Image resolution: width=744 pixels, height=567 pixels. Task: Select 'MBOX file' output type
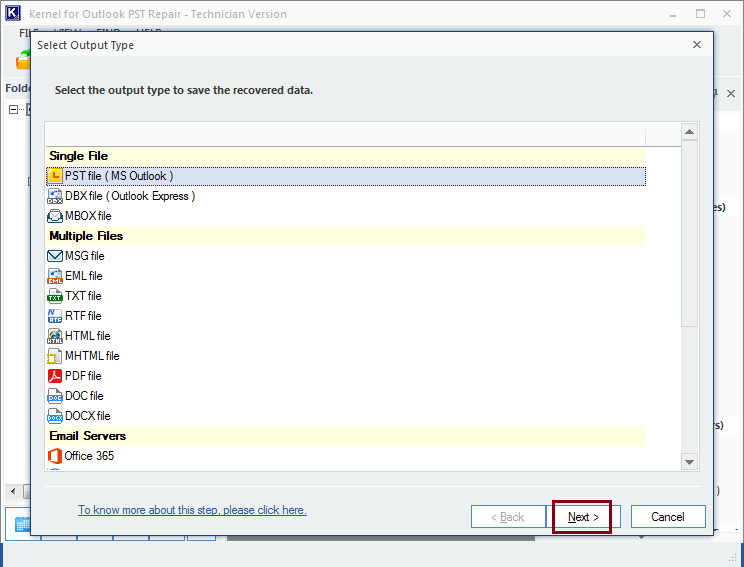tap(346, 216)
